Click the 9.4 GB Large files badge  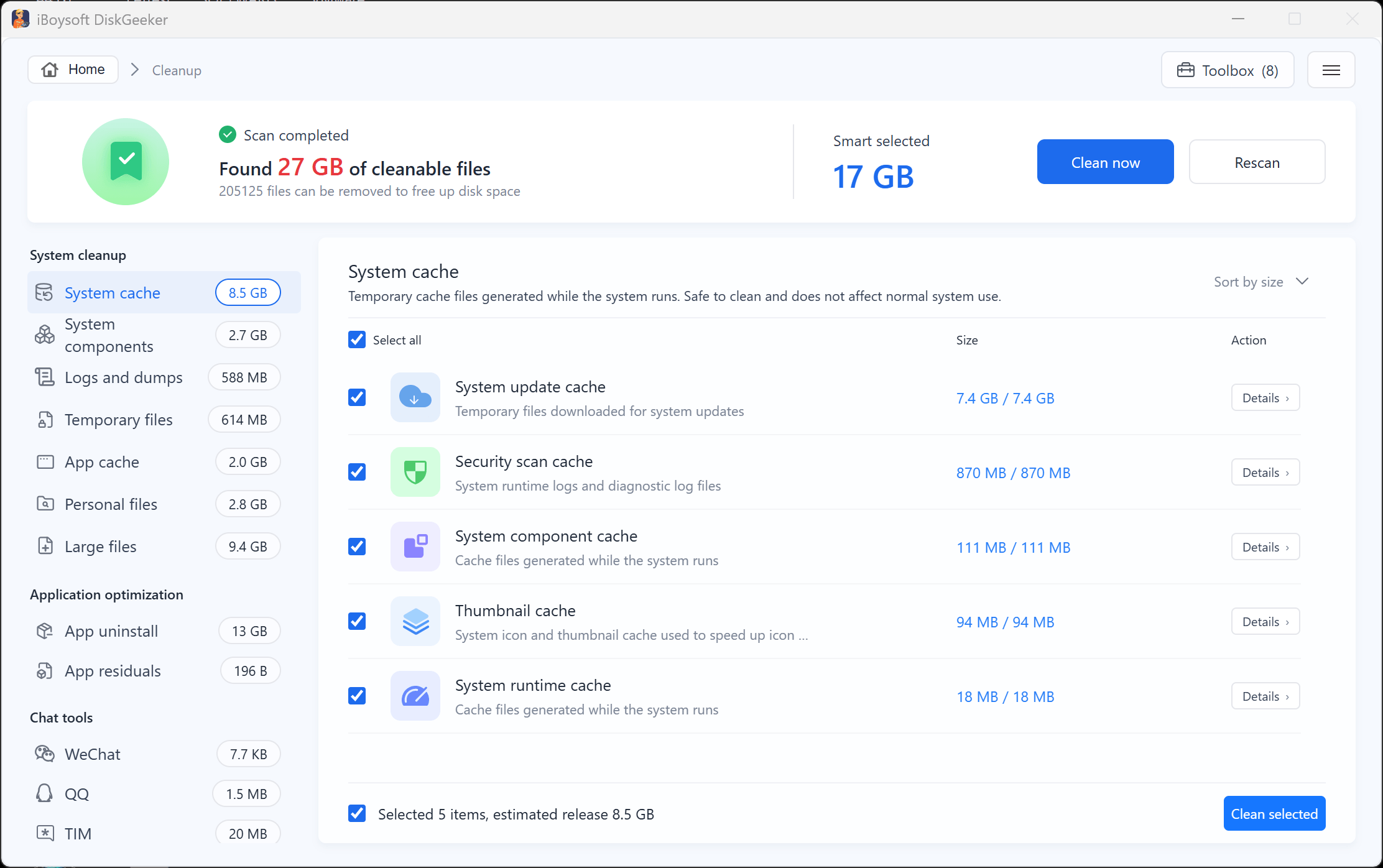click(247, 546)
